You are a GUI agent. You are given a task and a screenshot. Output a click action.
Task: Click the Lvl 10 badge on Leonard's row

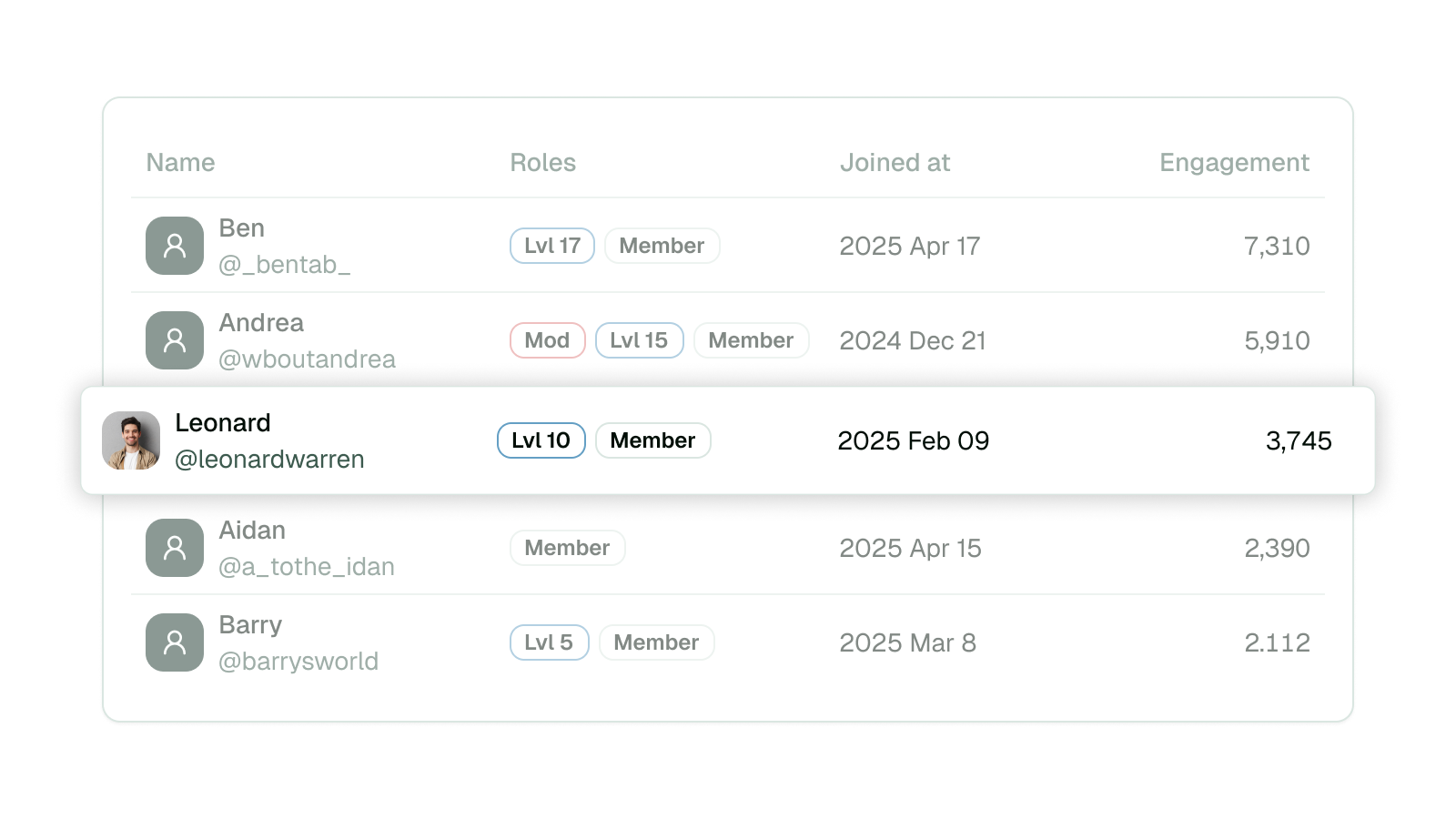tap(541, 440)
